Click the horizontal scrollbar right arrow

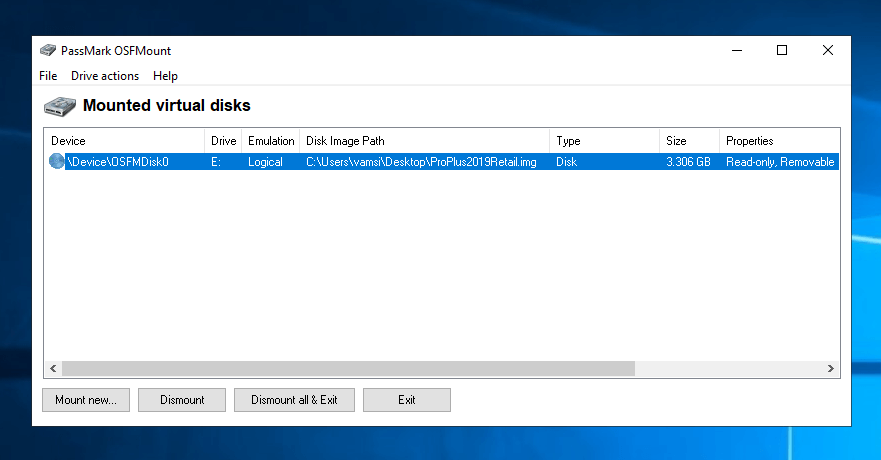830,368
